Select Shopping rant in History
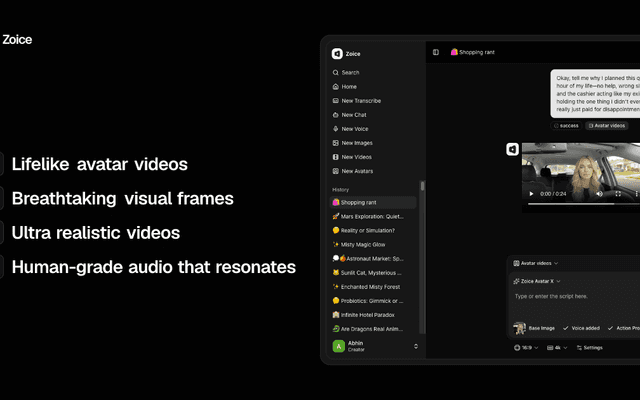Image resolution: width=640 pixels, height=400 pixels. click(373, 202)
